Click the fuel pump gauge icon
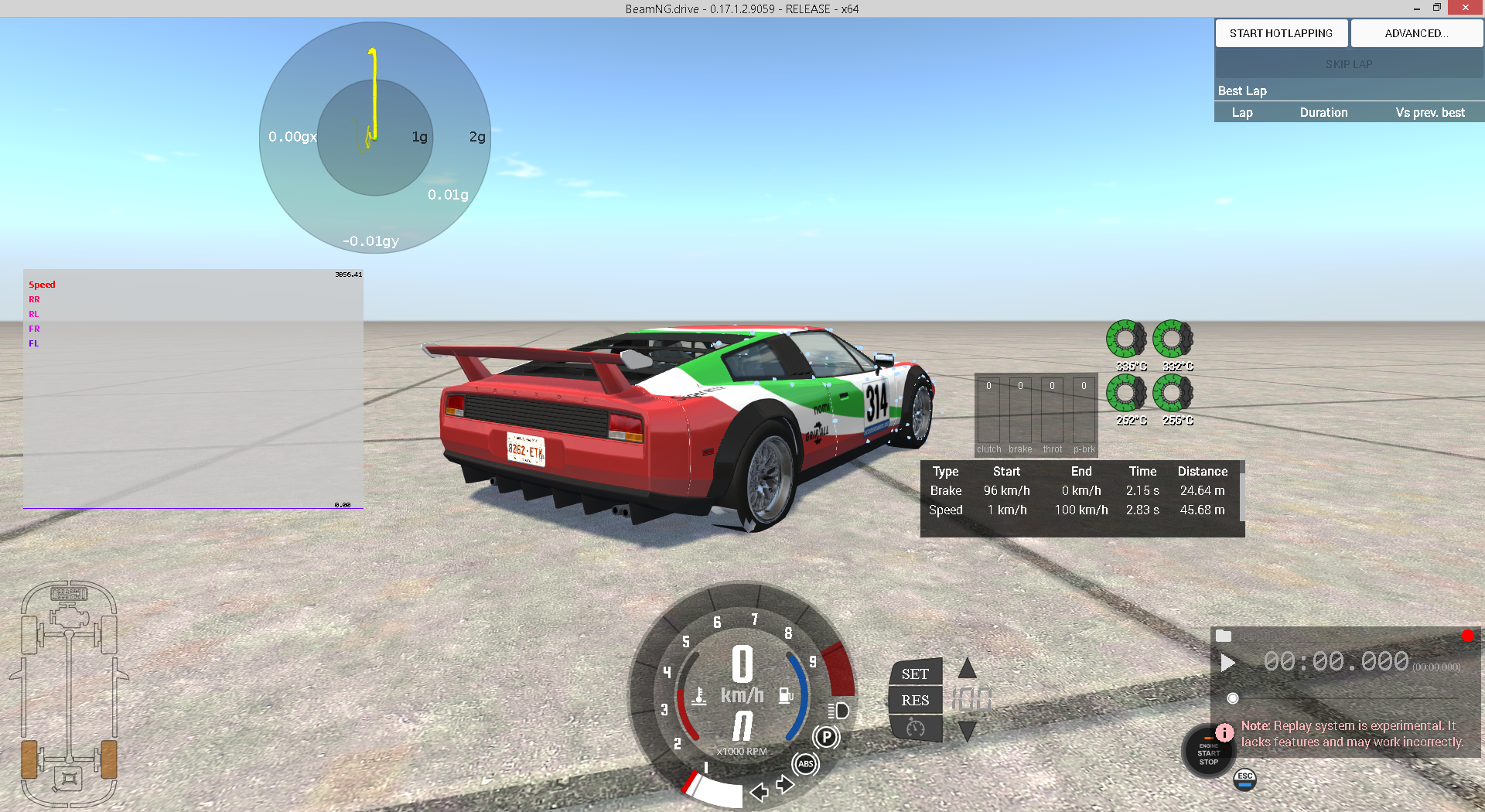1485x812 pixels. coord(786,695)
